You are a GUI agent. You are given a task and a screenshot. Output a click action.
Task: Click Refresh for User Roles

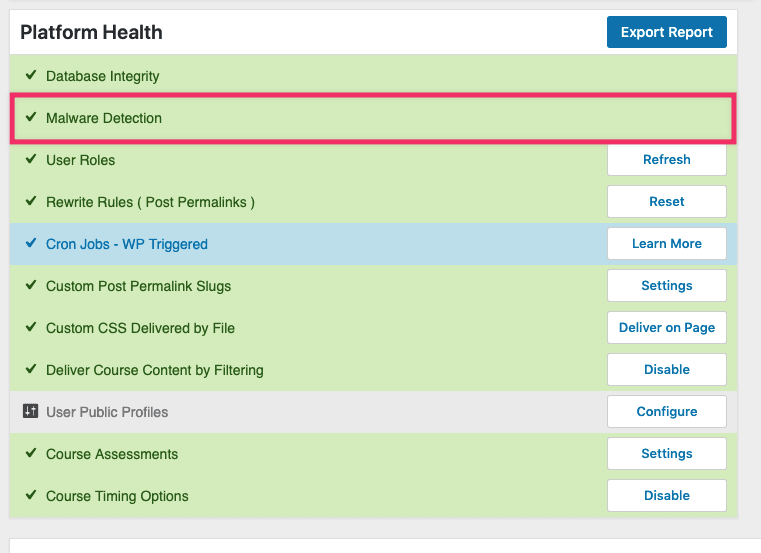tap(666, 159)
